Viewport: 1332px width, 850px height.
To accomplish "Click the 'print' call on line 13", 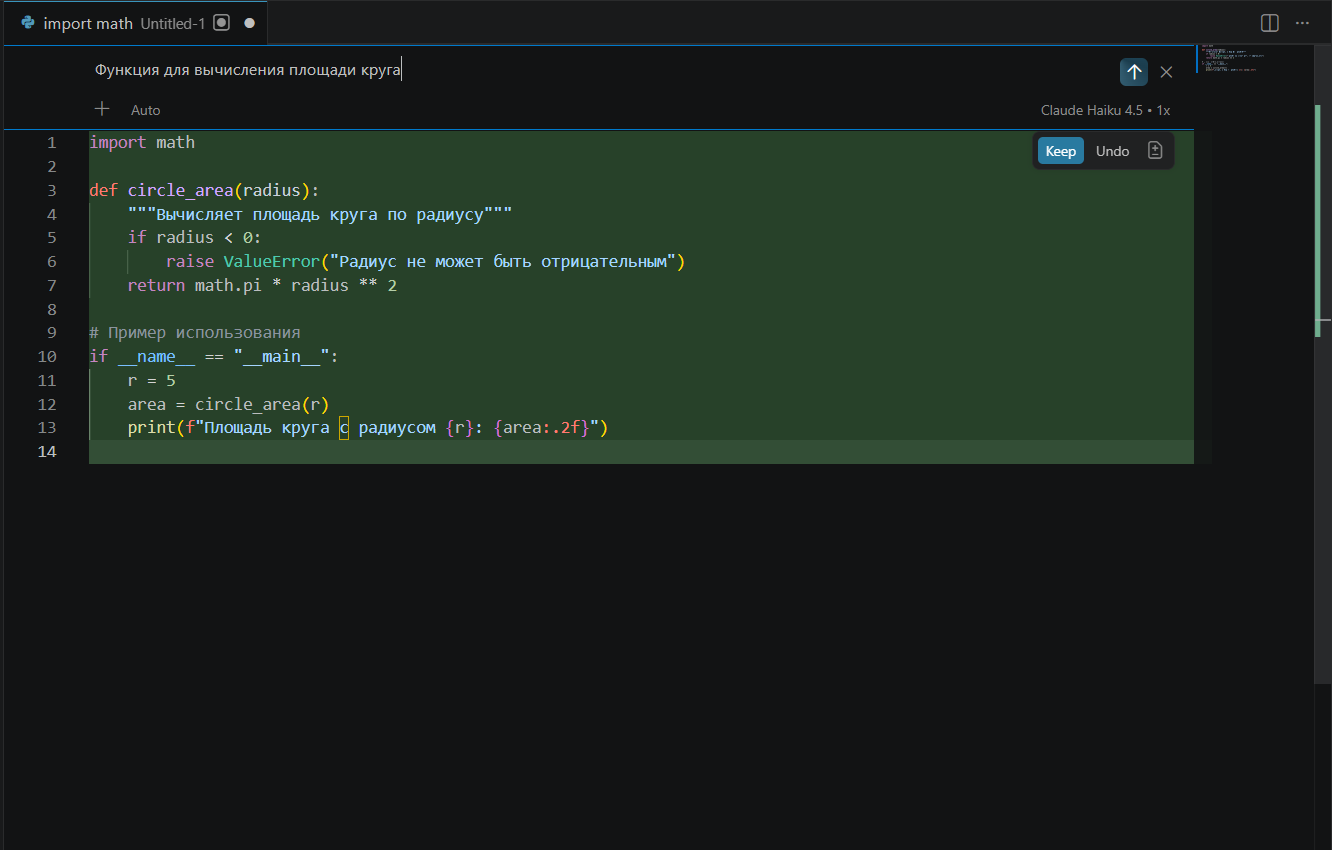I will click(x=152, y=428).
